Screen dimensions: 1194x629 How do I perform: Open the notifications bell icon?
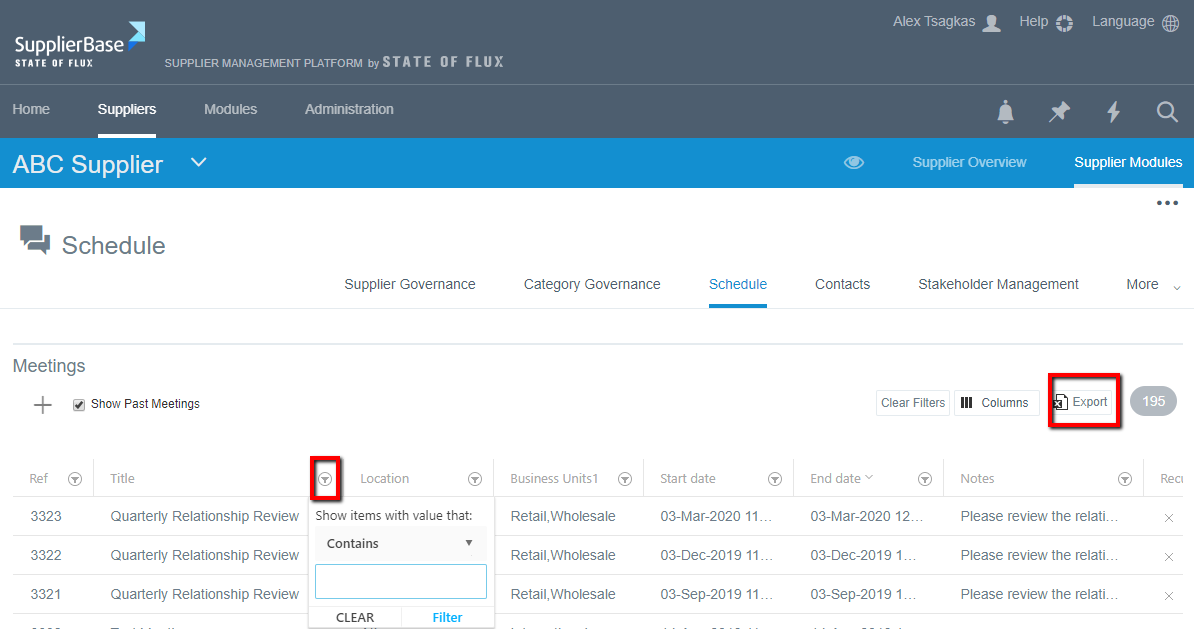[x=1006, y=112]
